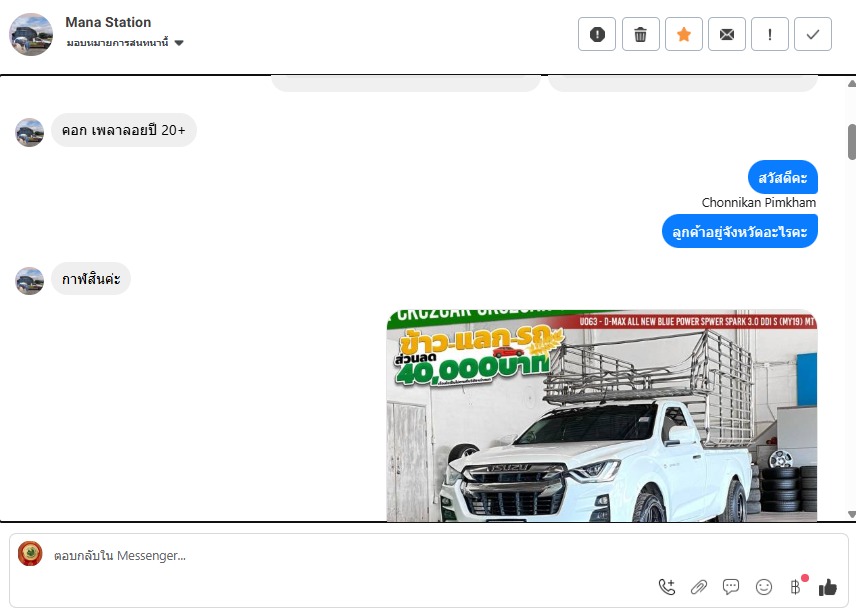The image size is (856, 610).
Task: Delete conversation using trash can icon
Action: 640,34
